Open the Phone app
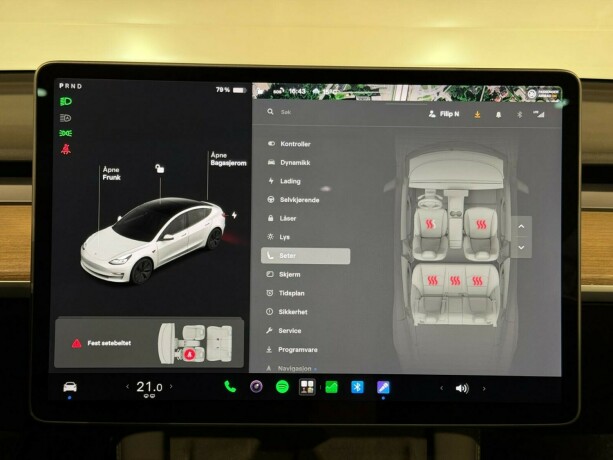This screenshot has width=613, height=460. [230, 387]
